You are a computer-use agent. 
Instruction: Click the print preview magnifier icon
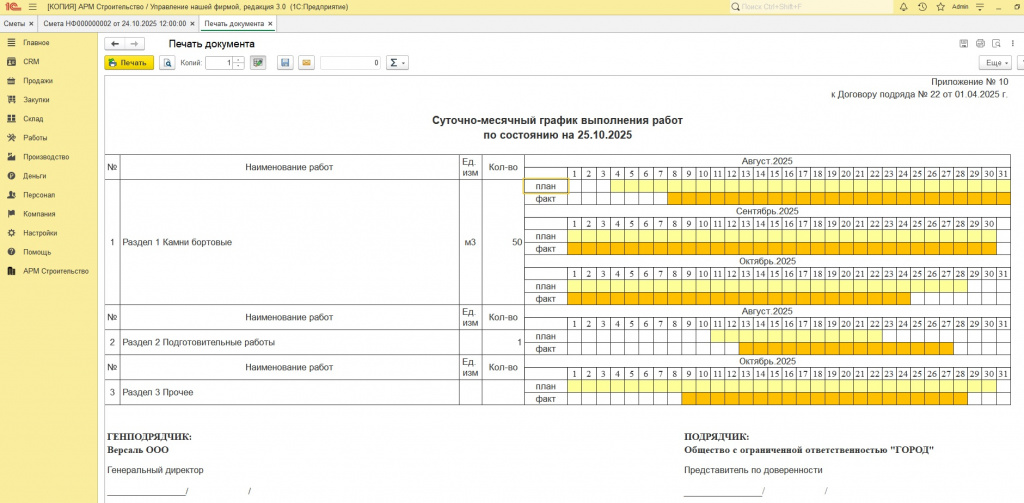[167, 63]
